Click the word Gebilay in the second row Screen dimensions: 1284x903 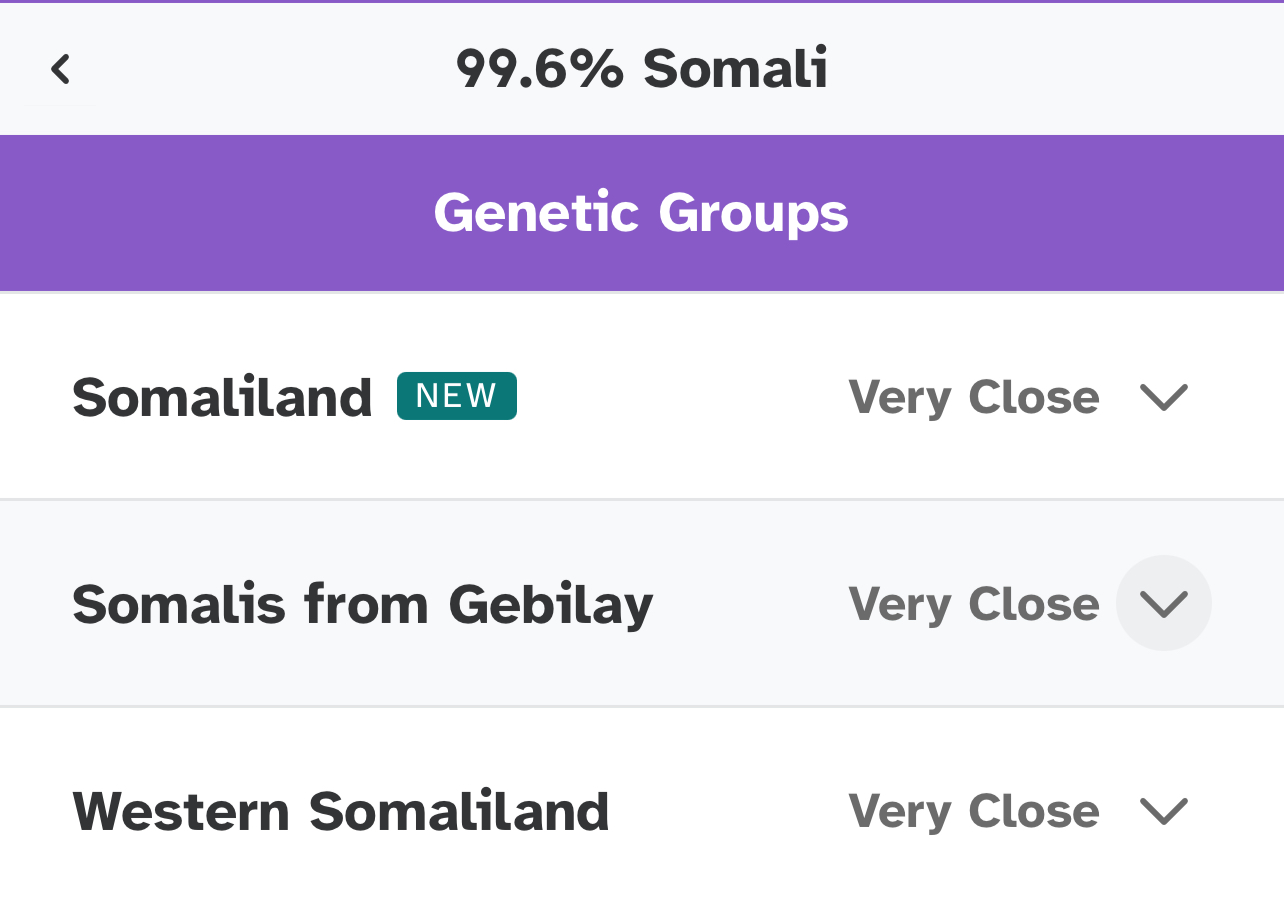tap(550, 604)
